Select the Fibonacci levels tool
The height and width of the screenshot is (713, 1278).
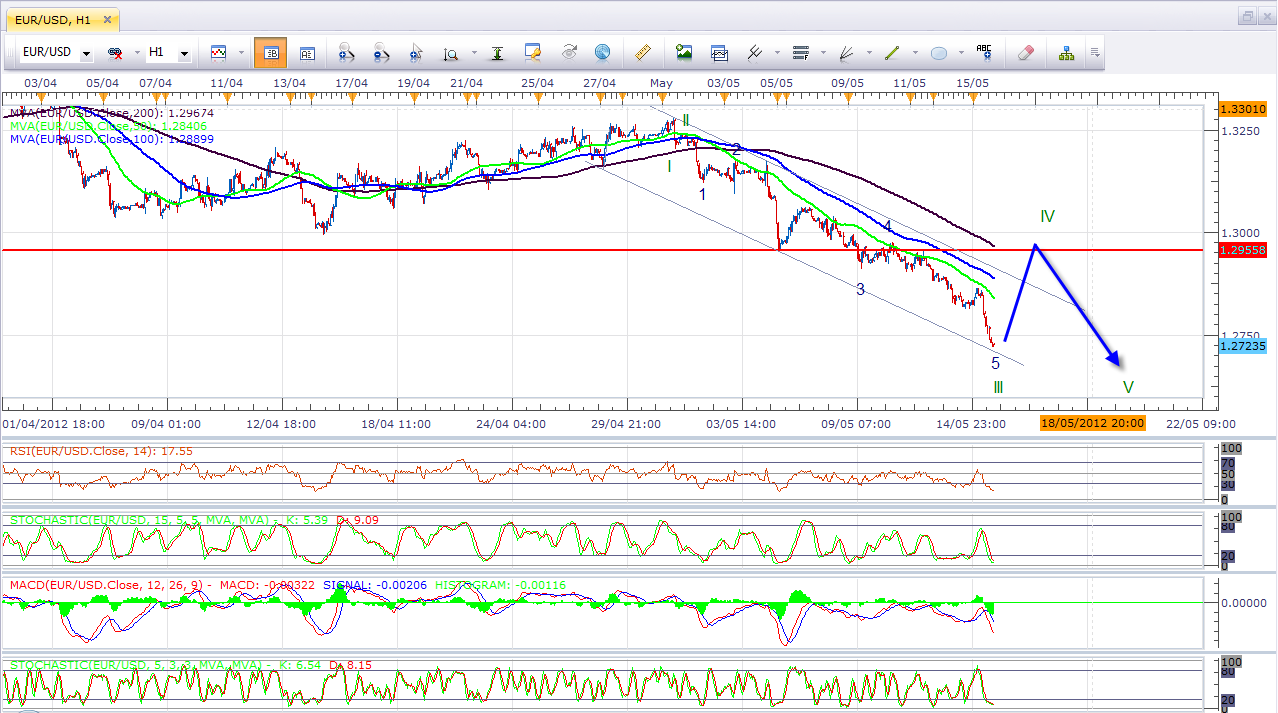coord(800,52)
